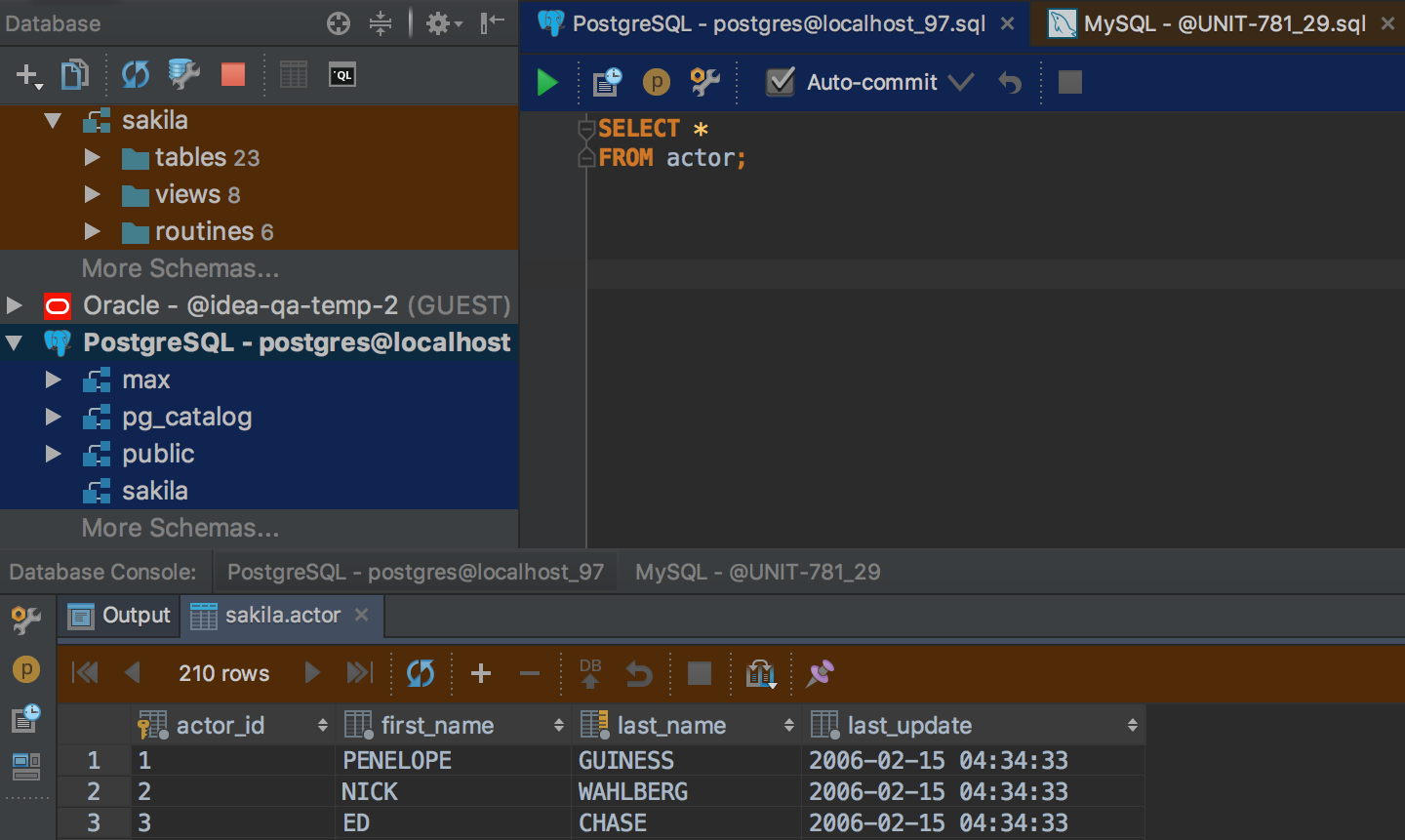Click the P parameters icon in console sidebar
This screenshot has width=1405, height=840.
point(26,669)
